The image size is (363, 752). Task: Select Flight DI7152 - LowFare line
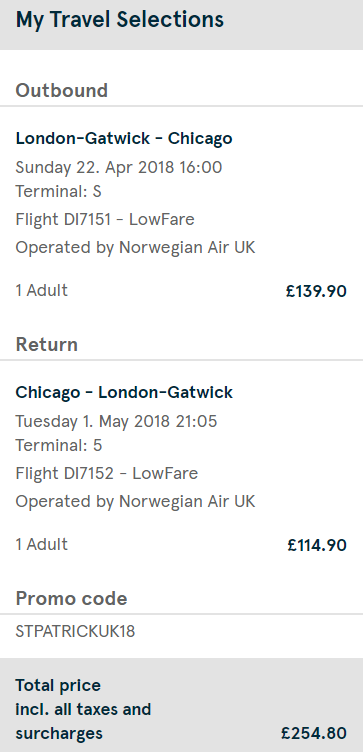click(106, 473)
